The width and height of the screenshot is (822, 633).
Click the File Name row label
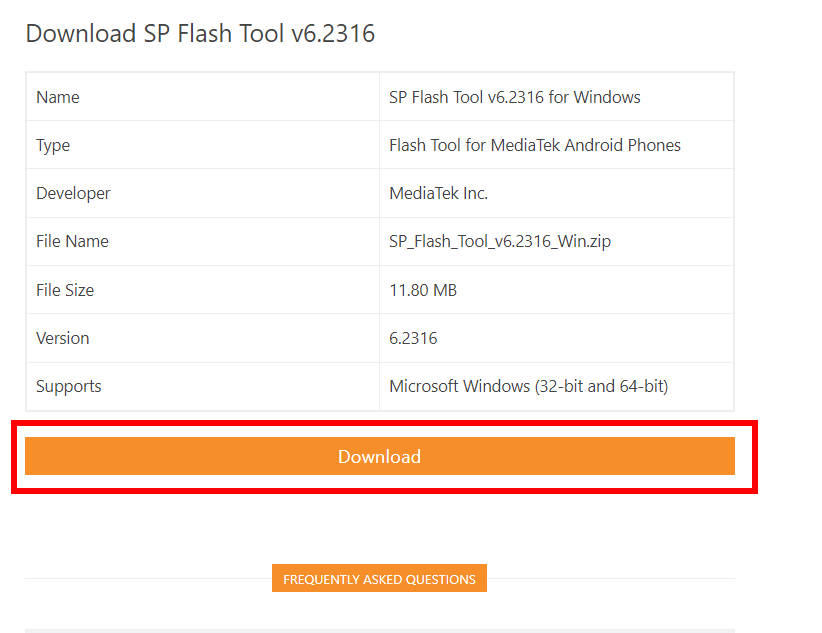point(72,241)
